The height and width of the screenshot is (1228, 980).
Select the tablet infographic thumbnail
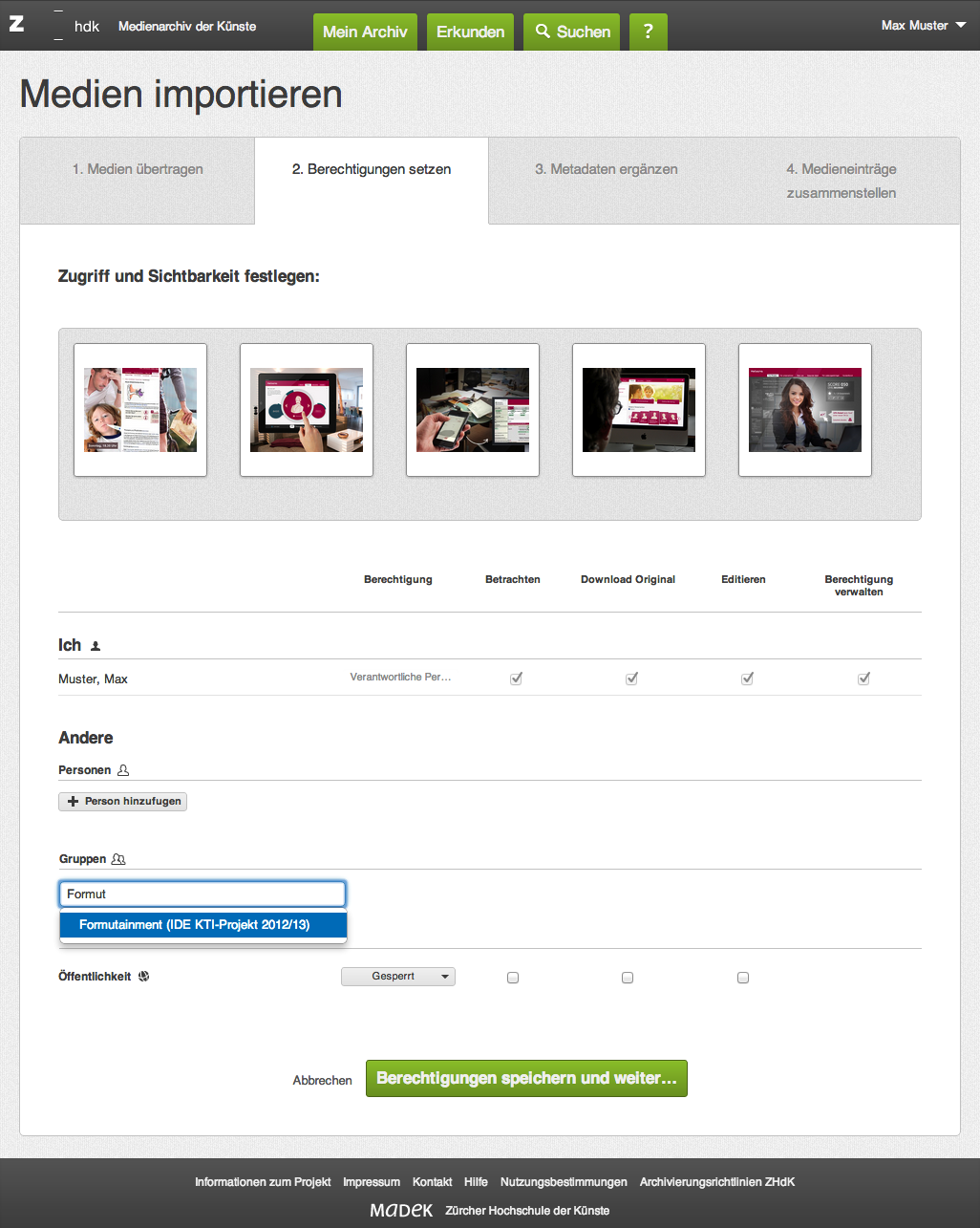(307, 410)
